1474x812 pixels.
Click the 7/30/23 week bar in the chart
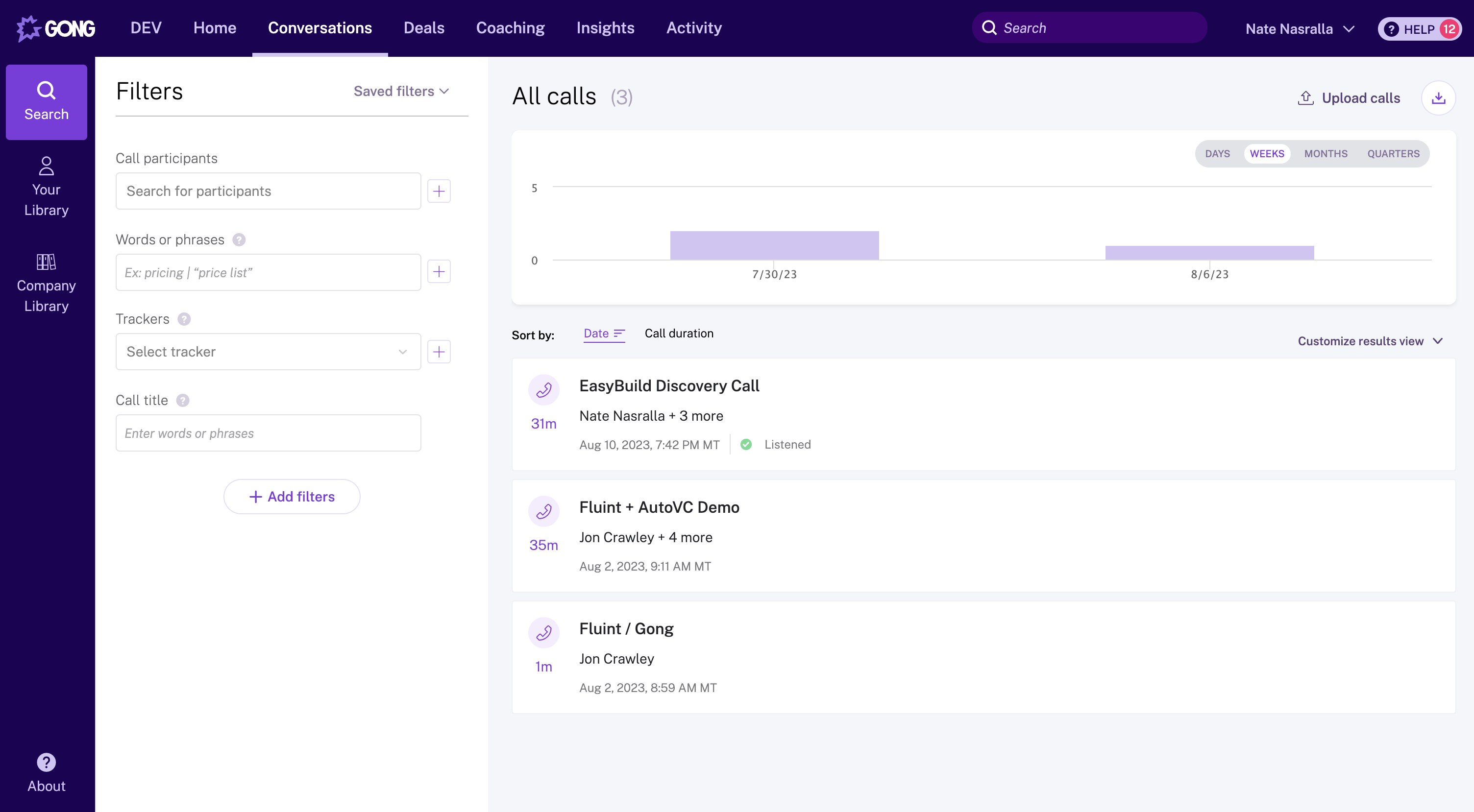pos(774,245)
